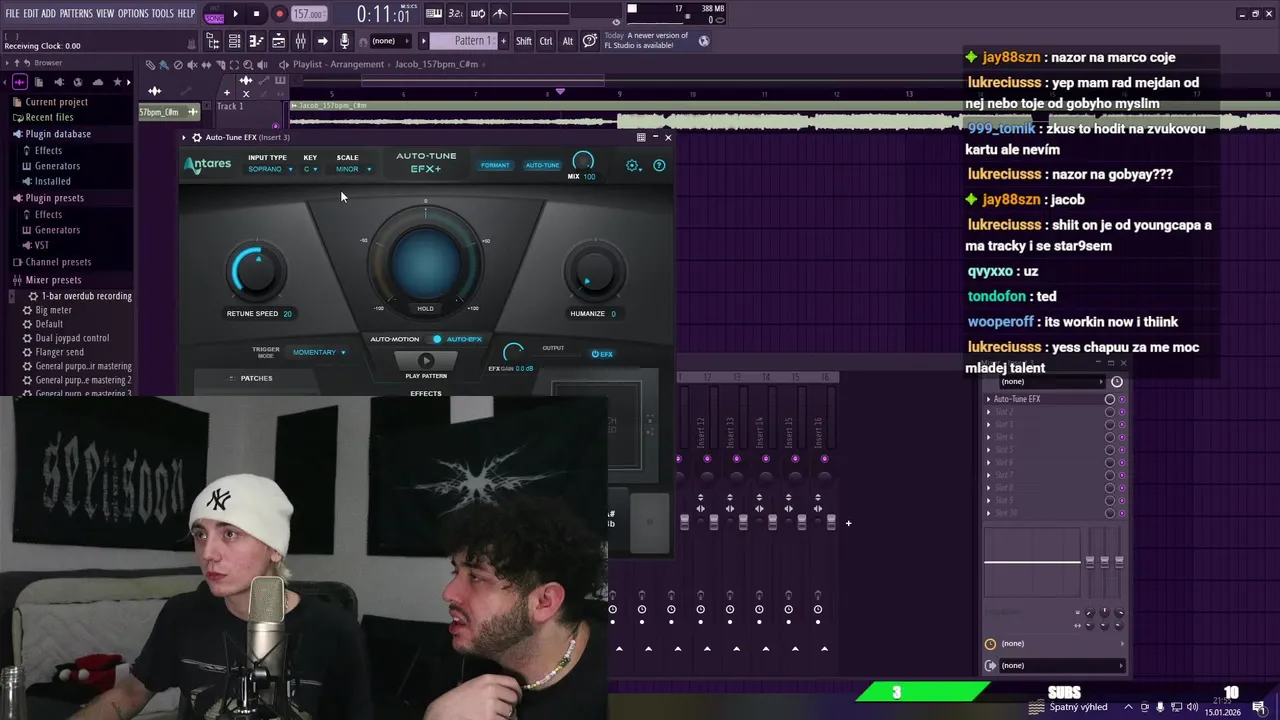Toggle the FORMANT button
Screen dimensions: 1280x720
point(495,165)
